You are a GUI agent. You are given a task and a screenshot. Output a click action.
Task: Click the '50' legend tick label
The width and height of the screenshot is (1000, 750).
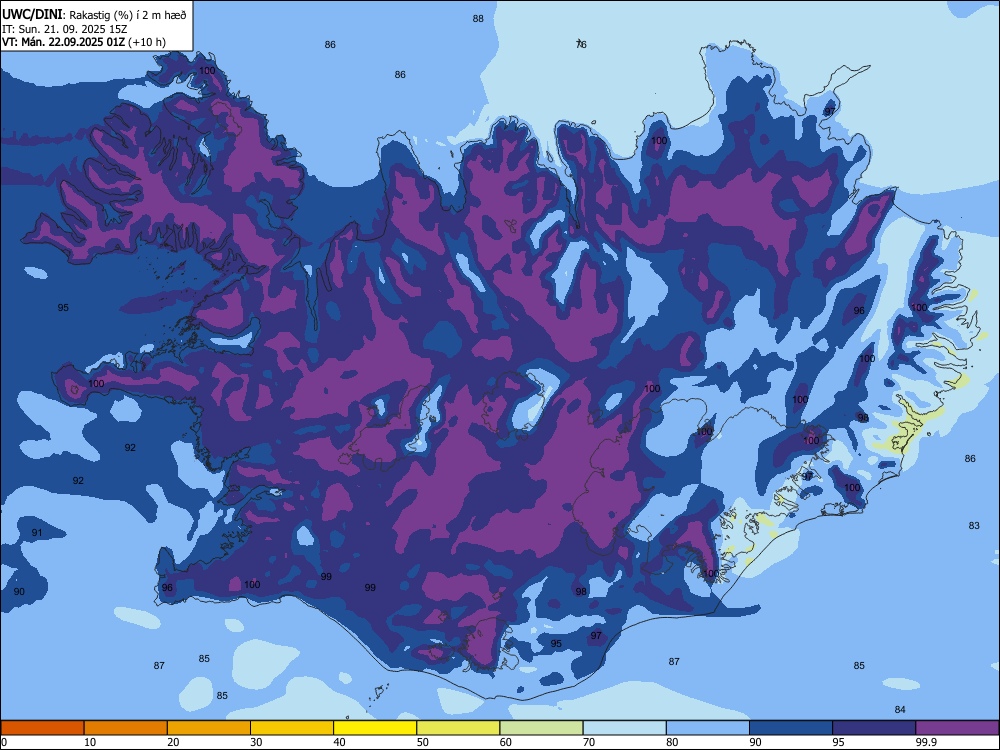[x=423, y=742]
